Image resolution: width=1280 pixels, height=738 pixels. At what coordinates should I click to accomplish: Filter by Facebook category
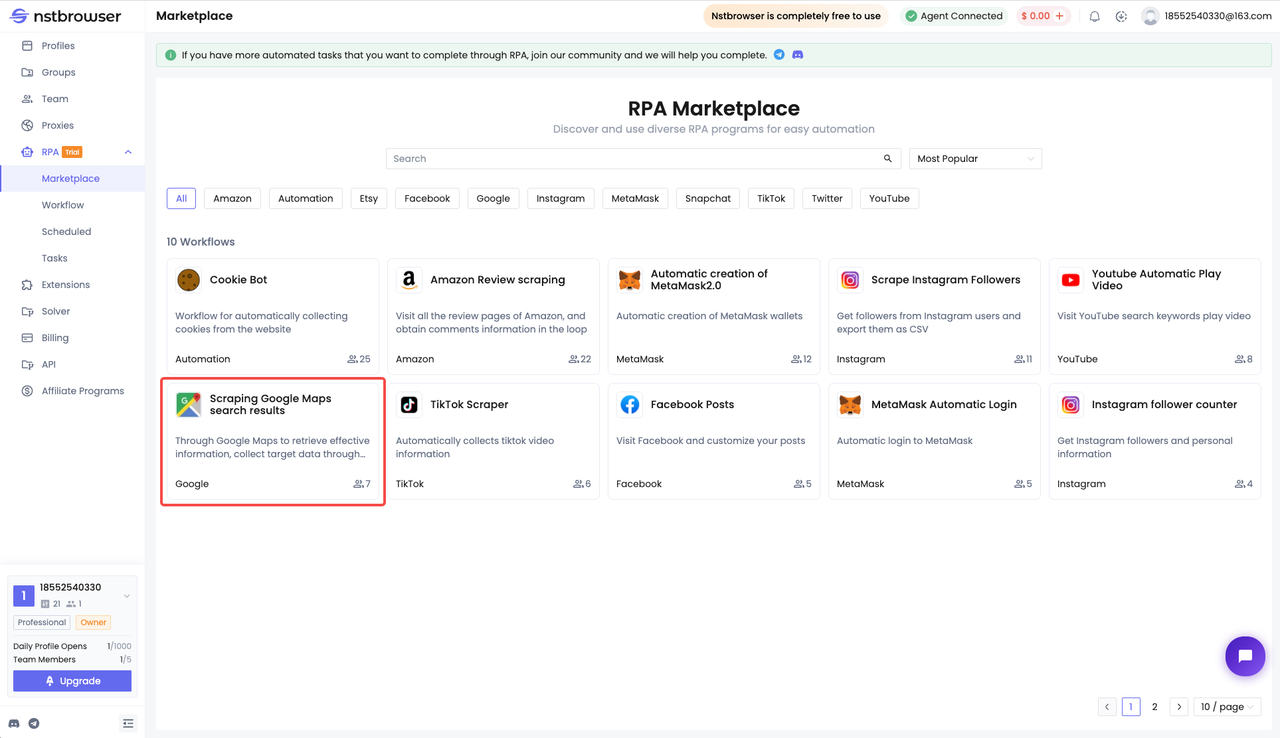[427, 198]
